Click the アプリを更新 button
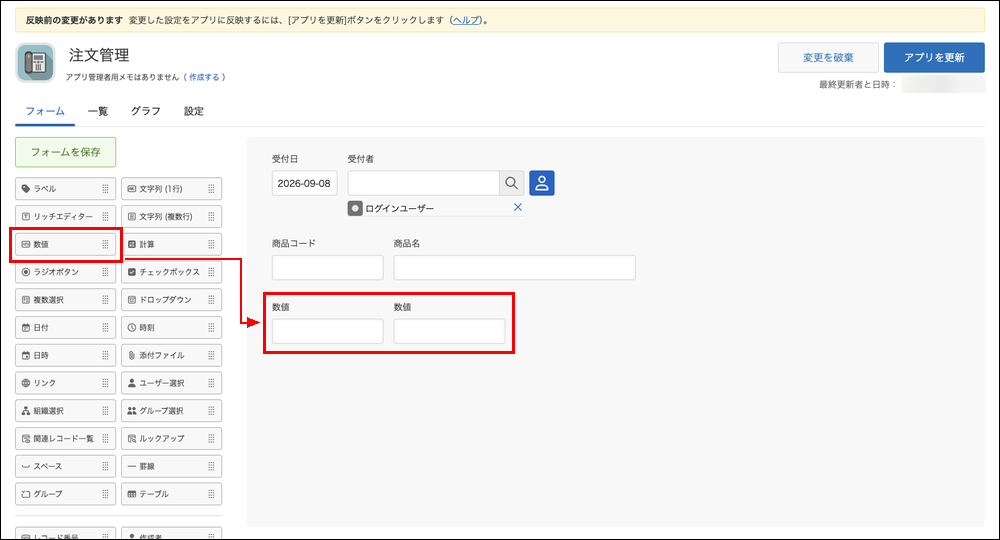Viewport: 1000px width, 540px height. tap(934, 57)
